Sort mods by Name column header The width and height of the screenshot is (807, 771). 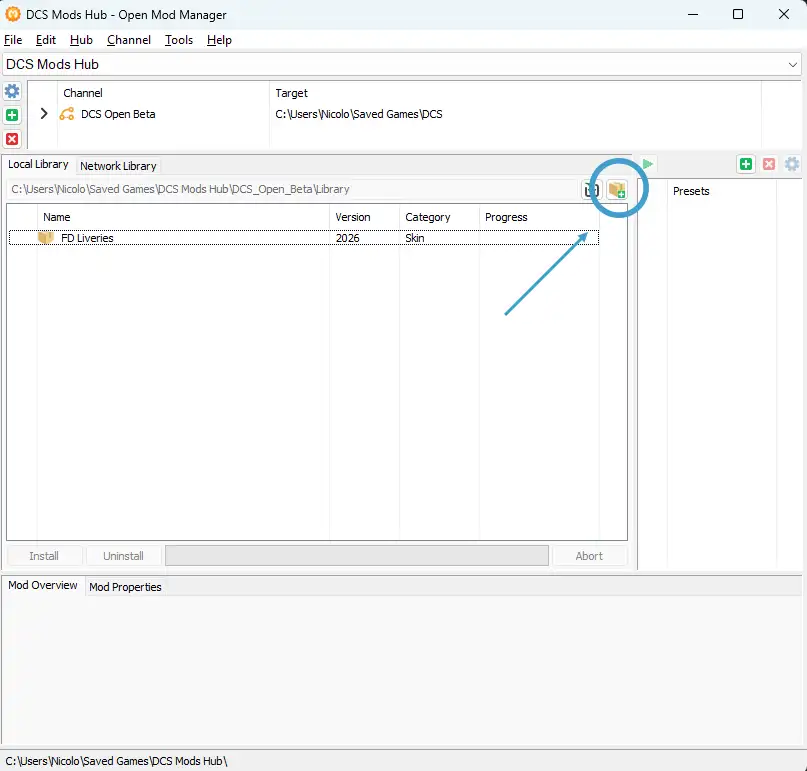183,217
